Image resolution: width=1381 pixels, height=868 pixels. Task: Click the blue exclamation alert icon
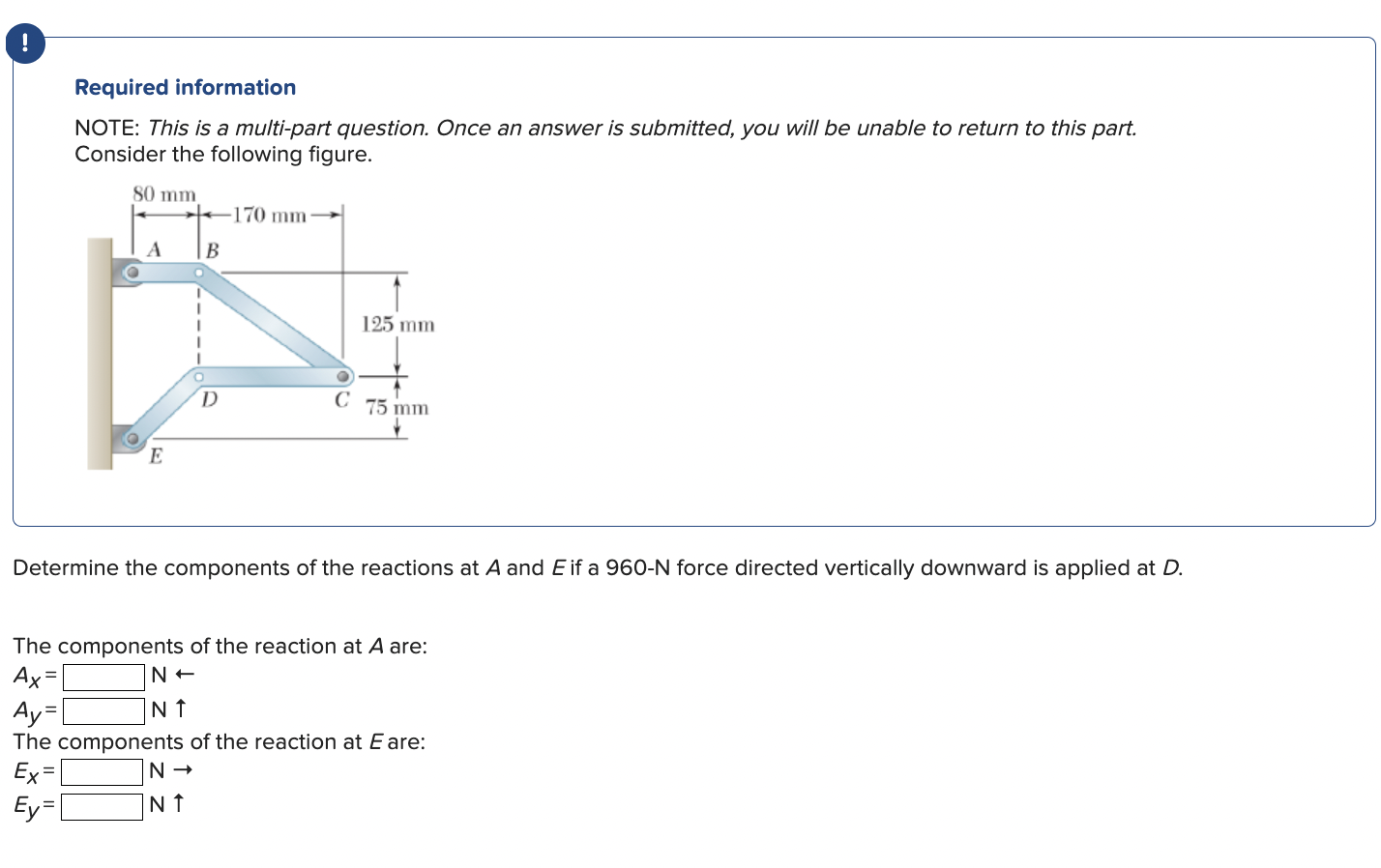tap(24, 43)
